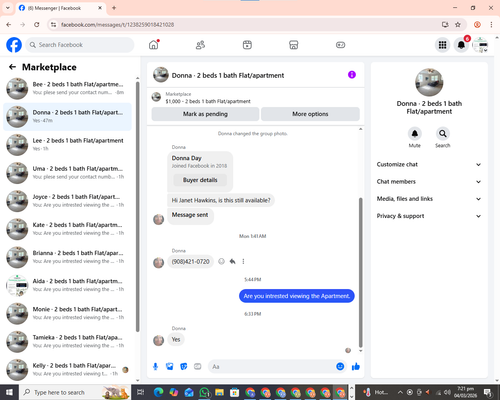React to the phone number message
The width and height of the screenshot is (500, 400).
[x=221, y=261]
